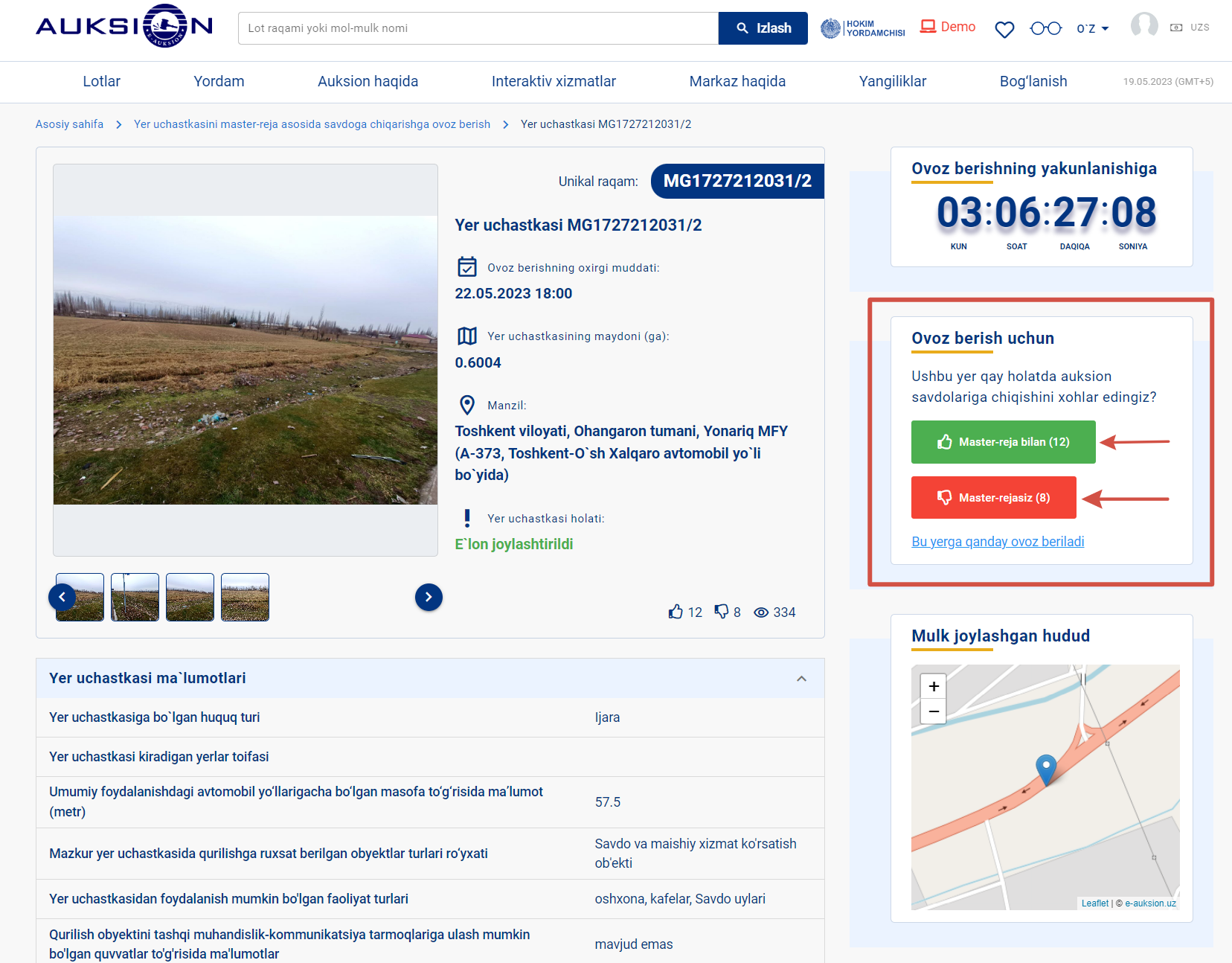
Task: Click the location pin icon near Manzil
Action: point(467,405)
